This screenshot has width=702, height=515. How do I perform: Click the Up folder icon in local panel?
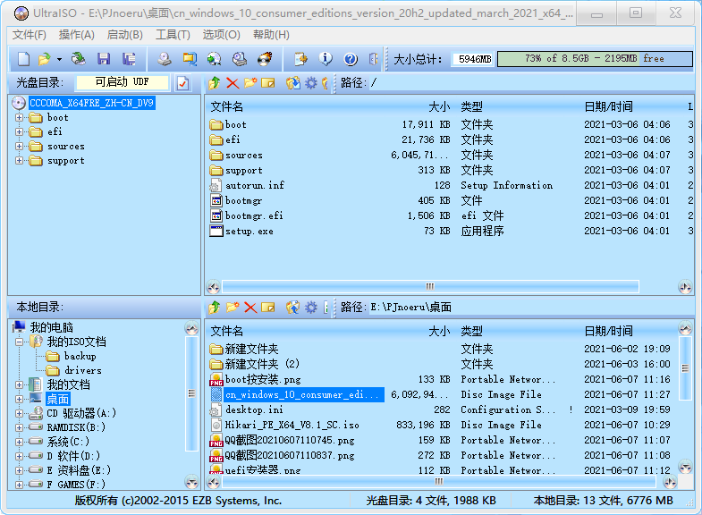pos(214,307)
